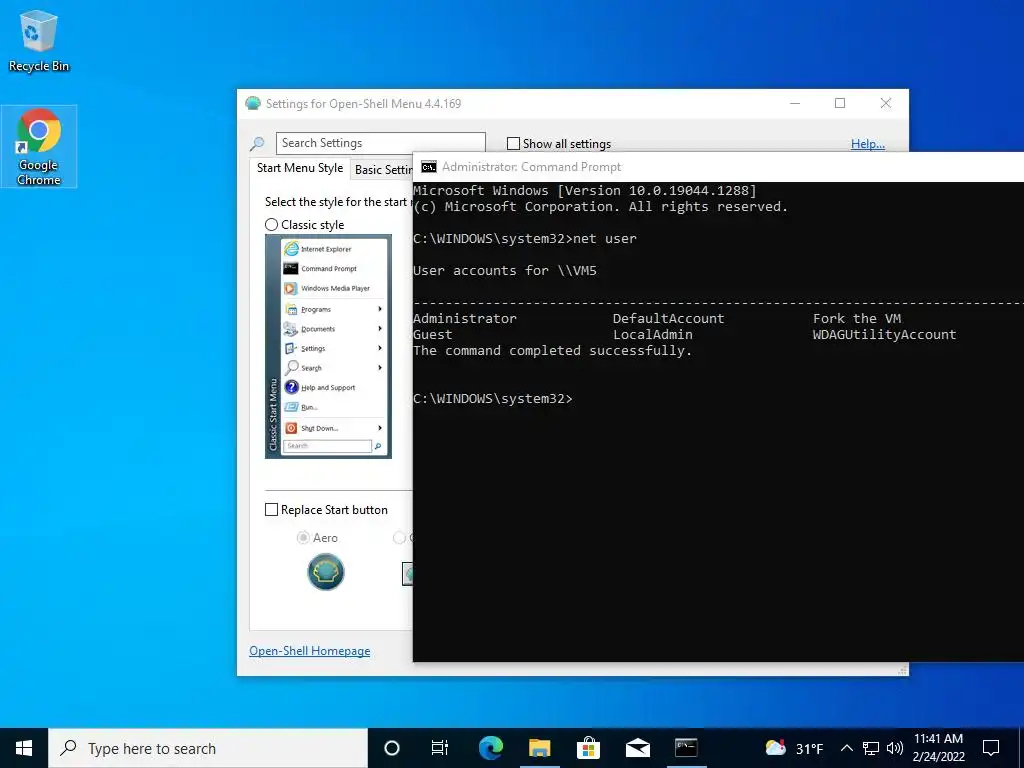This screenshot has height=768, width=1024.
Task: Open Task View from the taskbar
Action: (440, 748)
